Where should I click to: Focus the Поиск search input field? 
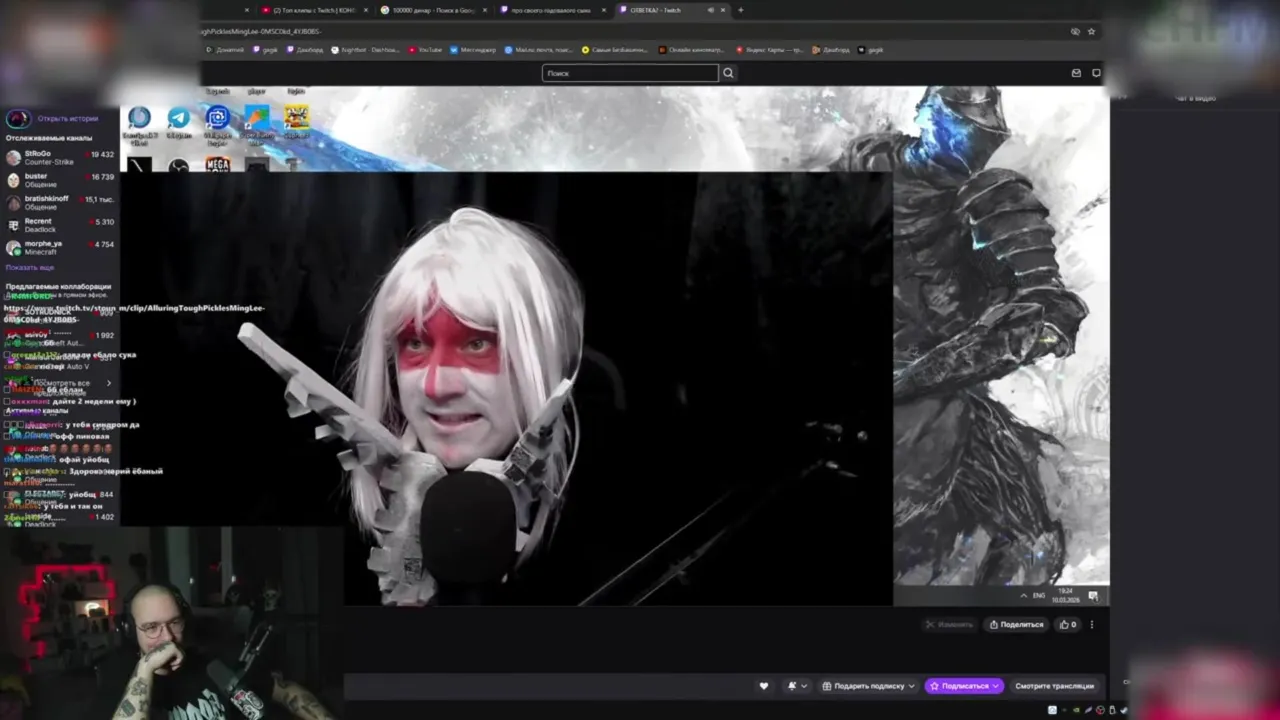click(630, 73)
